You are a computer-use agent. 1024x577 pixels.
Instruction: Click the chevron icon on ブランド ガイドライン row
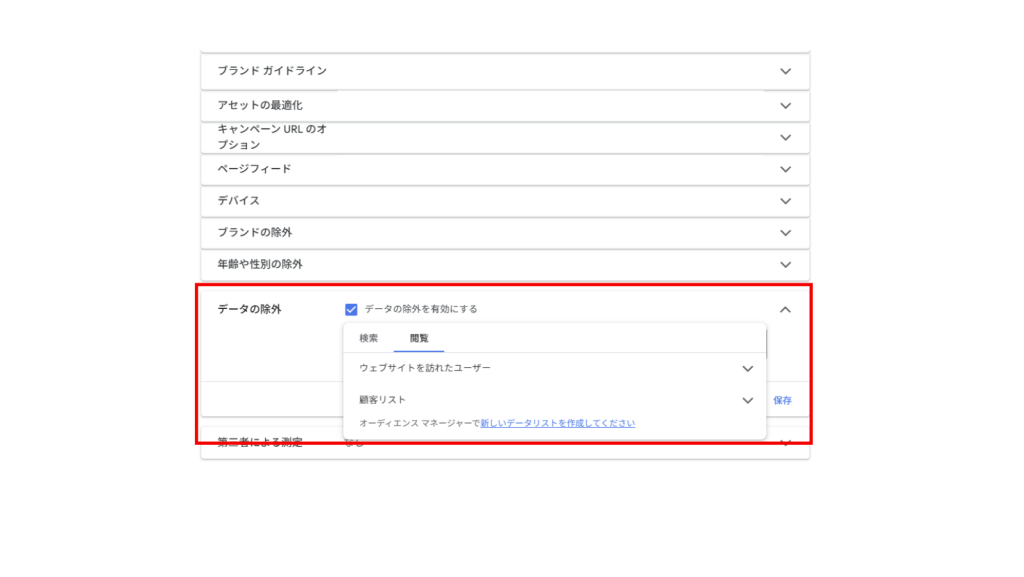coord(785,71)
